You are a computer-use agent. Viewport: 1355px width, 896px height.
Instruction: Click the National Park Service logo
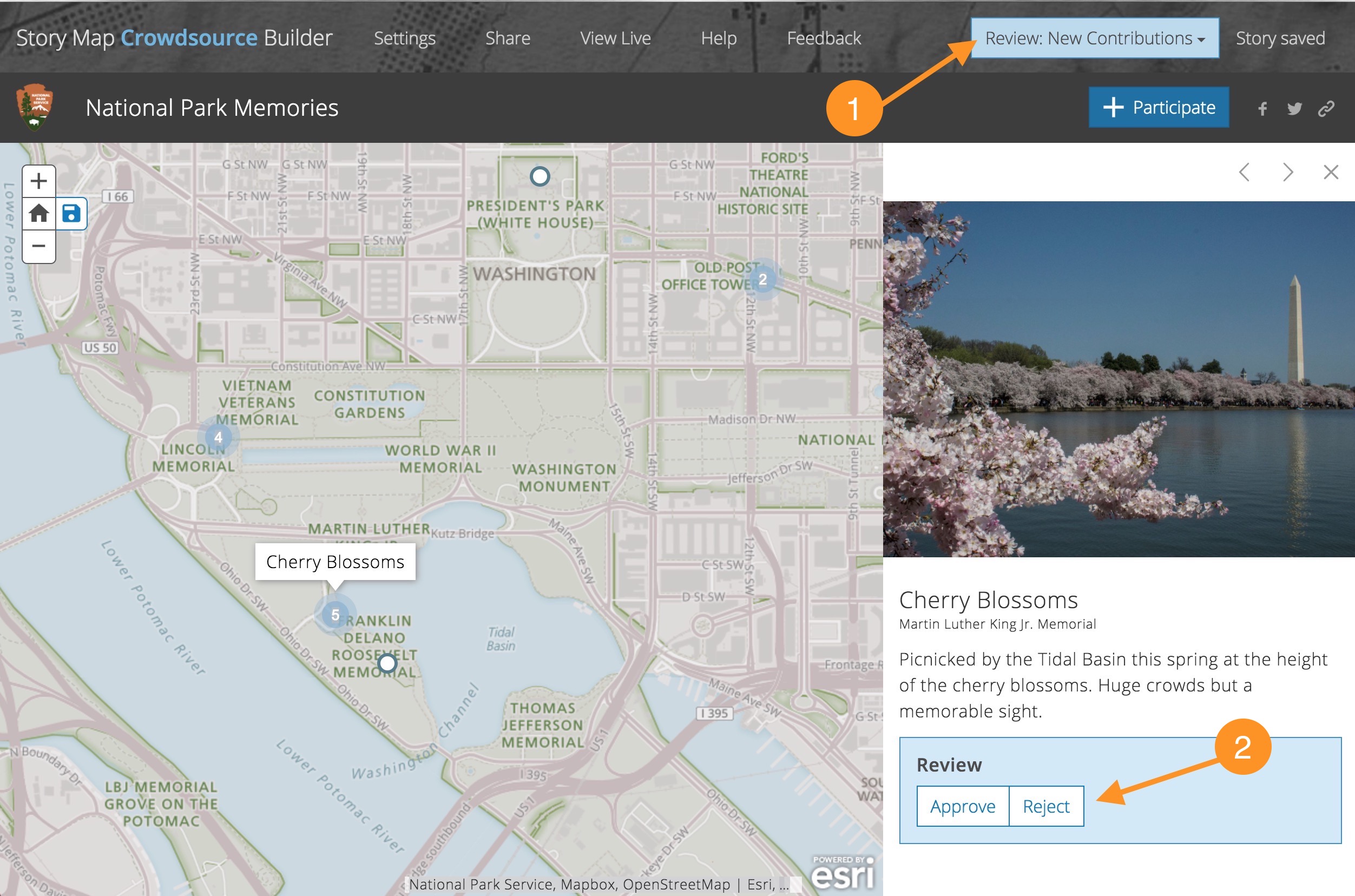35,108
